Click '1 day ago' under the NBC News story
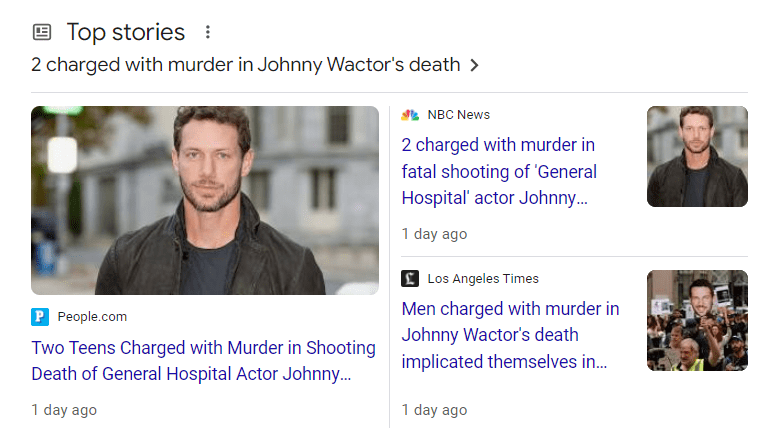 [x=434, y=234]
